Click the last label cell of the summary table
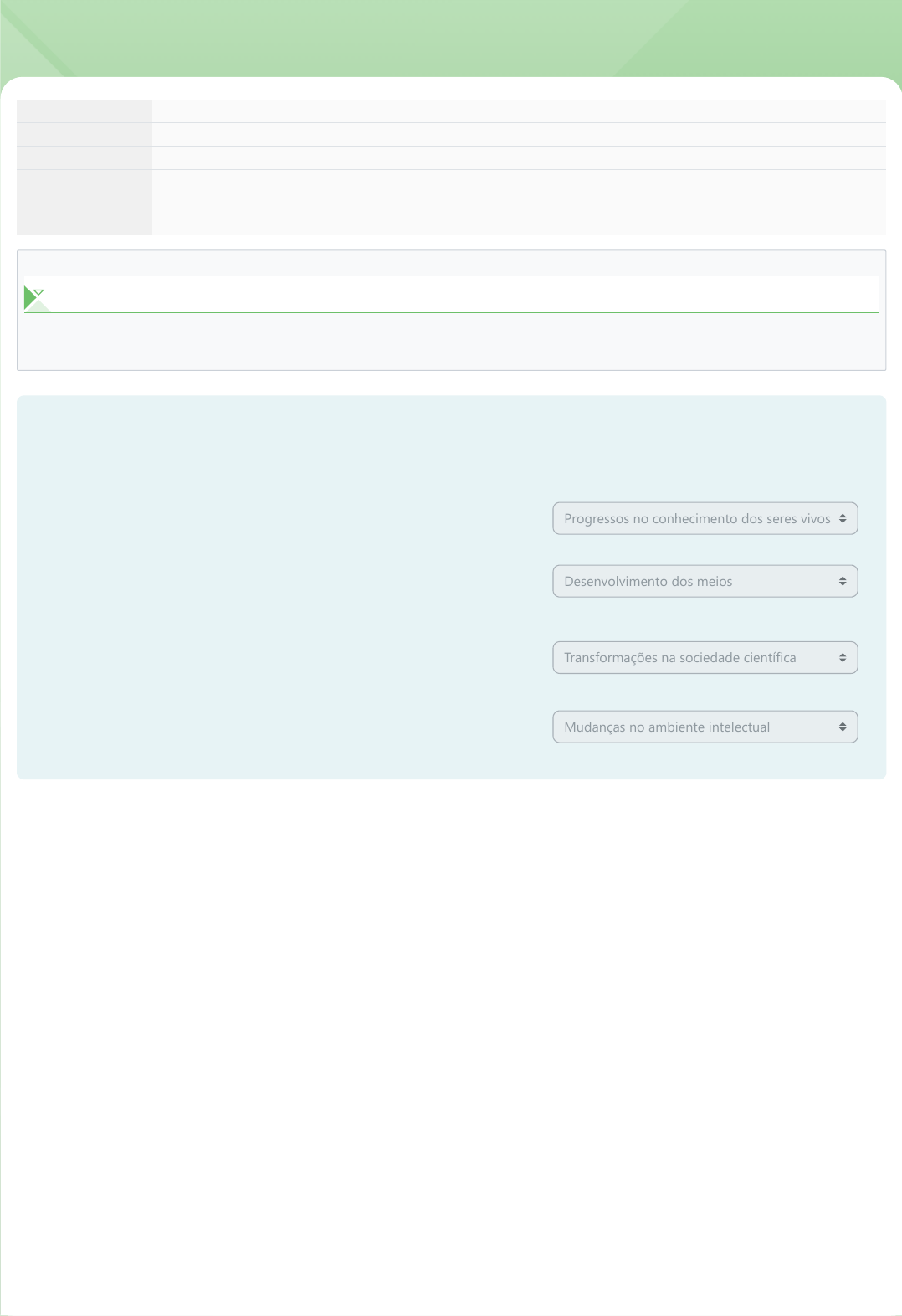The image size is (902, 1316). tap(85, 224)
